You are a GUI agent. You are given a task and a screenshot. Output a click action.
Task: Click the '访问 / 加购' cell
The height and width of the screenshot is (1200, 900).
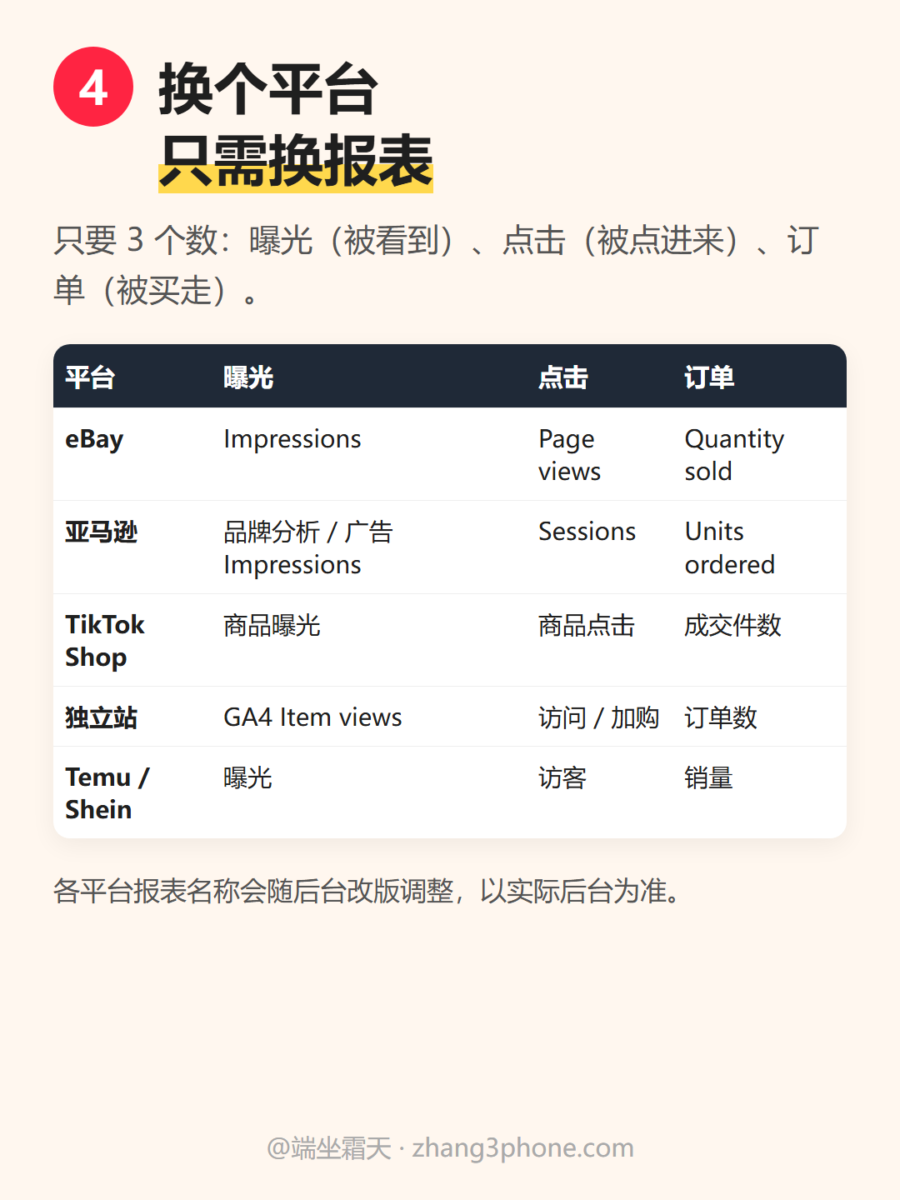coord(599,717)
